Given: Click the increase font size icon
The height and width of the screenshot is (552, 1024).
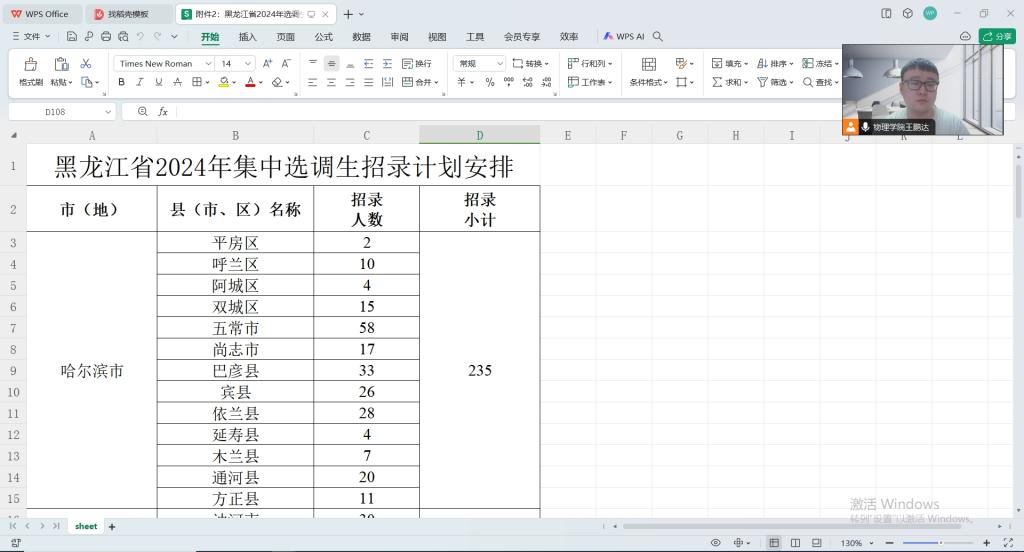Looking at the screenshot, I should pos(267,63).
